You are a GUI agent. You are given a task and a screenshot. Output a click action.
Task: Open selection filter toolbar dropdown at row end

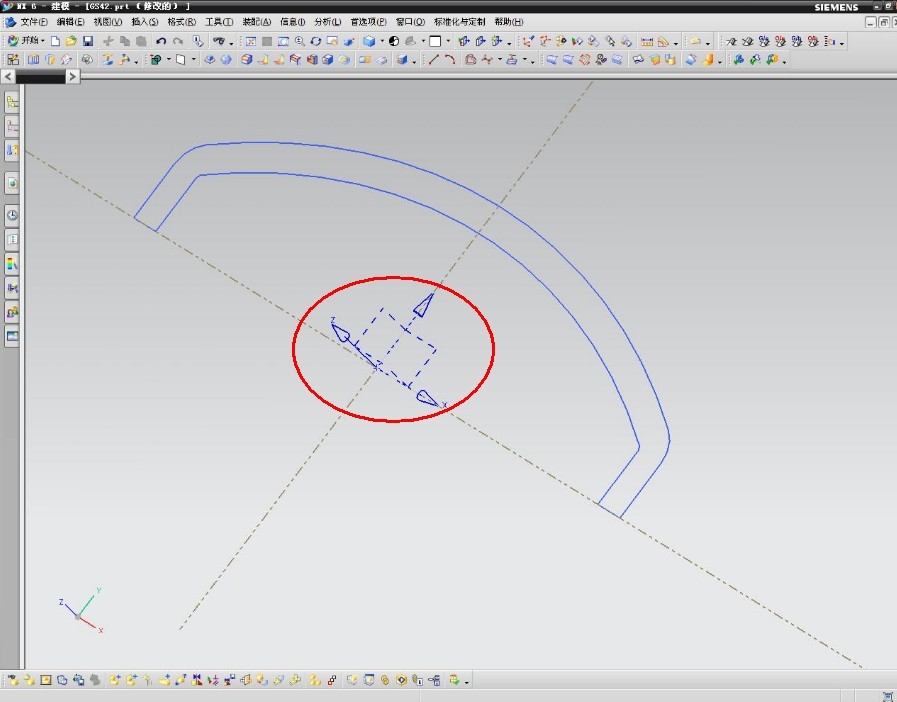(x=842, y=42)
